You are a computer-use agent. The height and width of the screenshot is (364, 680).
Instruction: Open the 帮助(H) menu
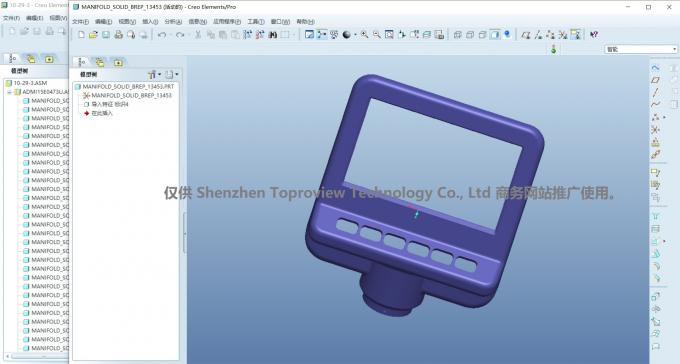coord(305,22)
